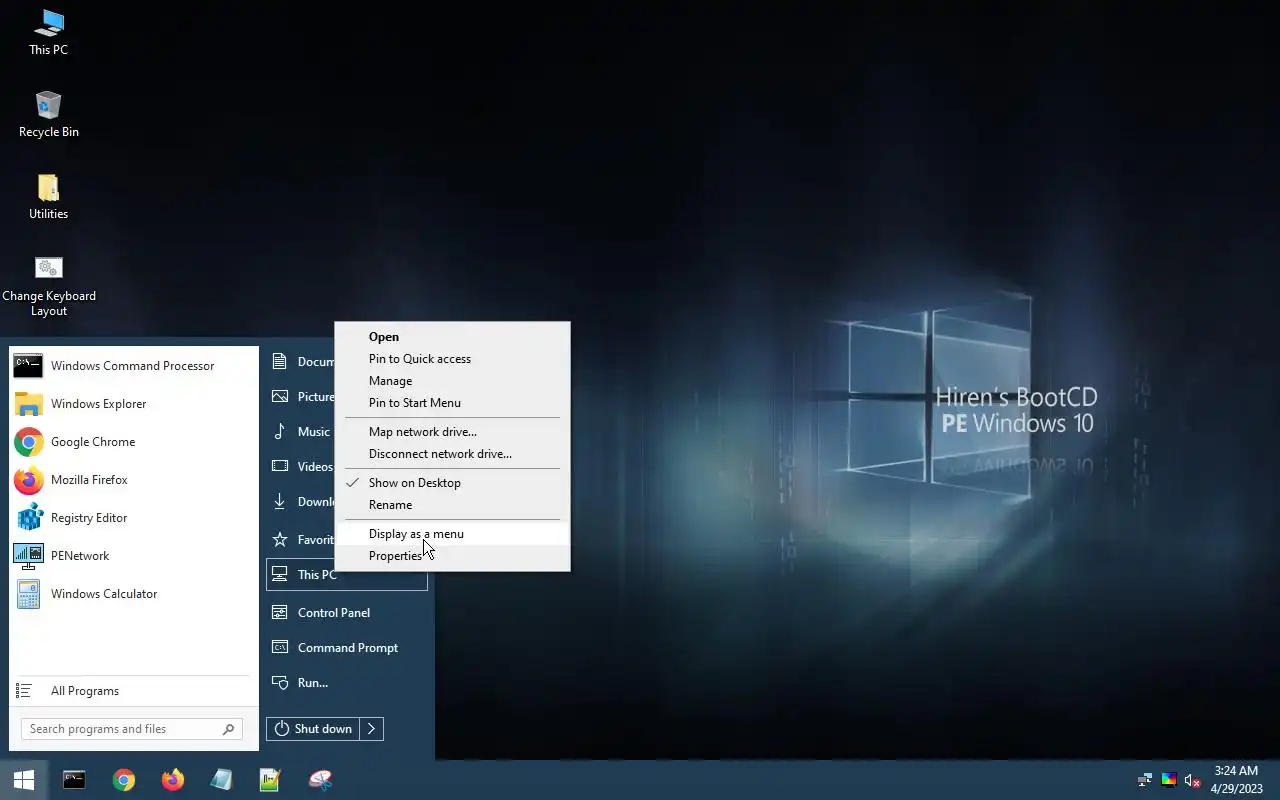Choose Pin to Start Menu
This screenshot has height=800, width=1280.
click(453, 403)
